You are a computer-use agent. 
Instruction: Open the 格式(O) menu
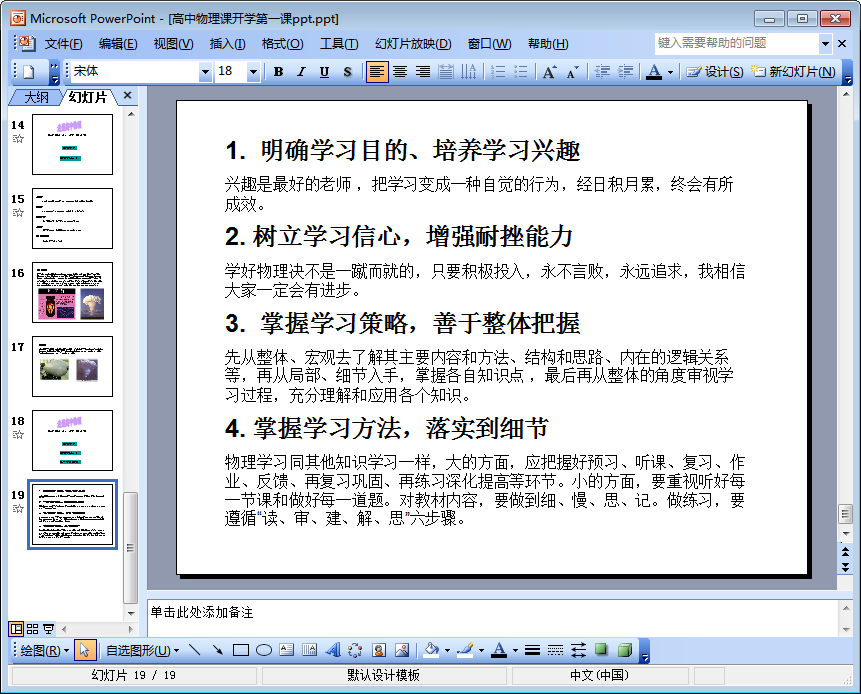click(x=282, y=44)
